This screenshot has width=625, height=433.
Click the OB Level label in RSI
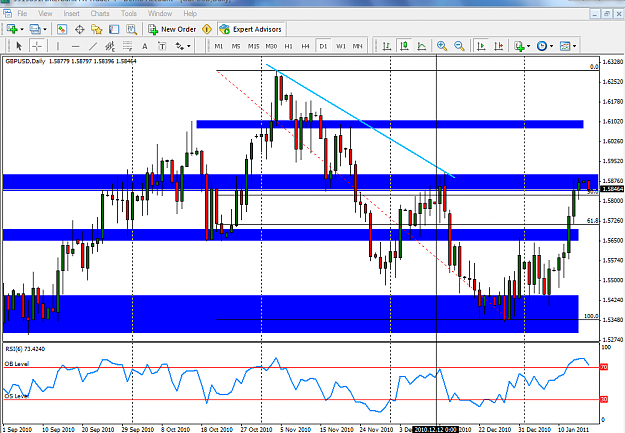pos(16,364)
